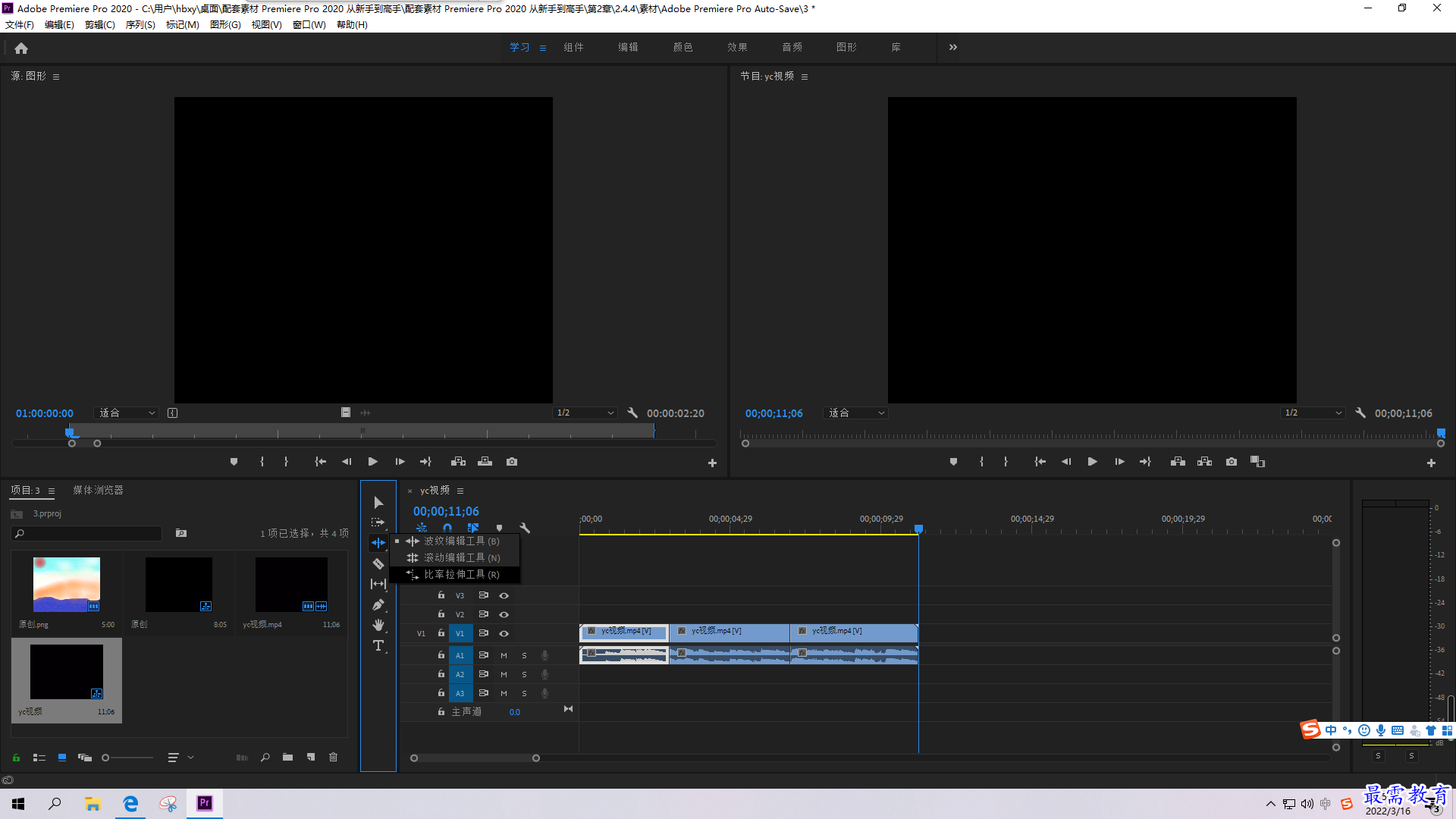Export frame from program monitor
1456x819 pixels.
pos(1232,462)
